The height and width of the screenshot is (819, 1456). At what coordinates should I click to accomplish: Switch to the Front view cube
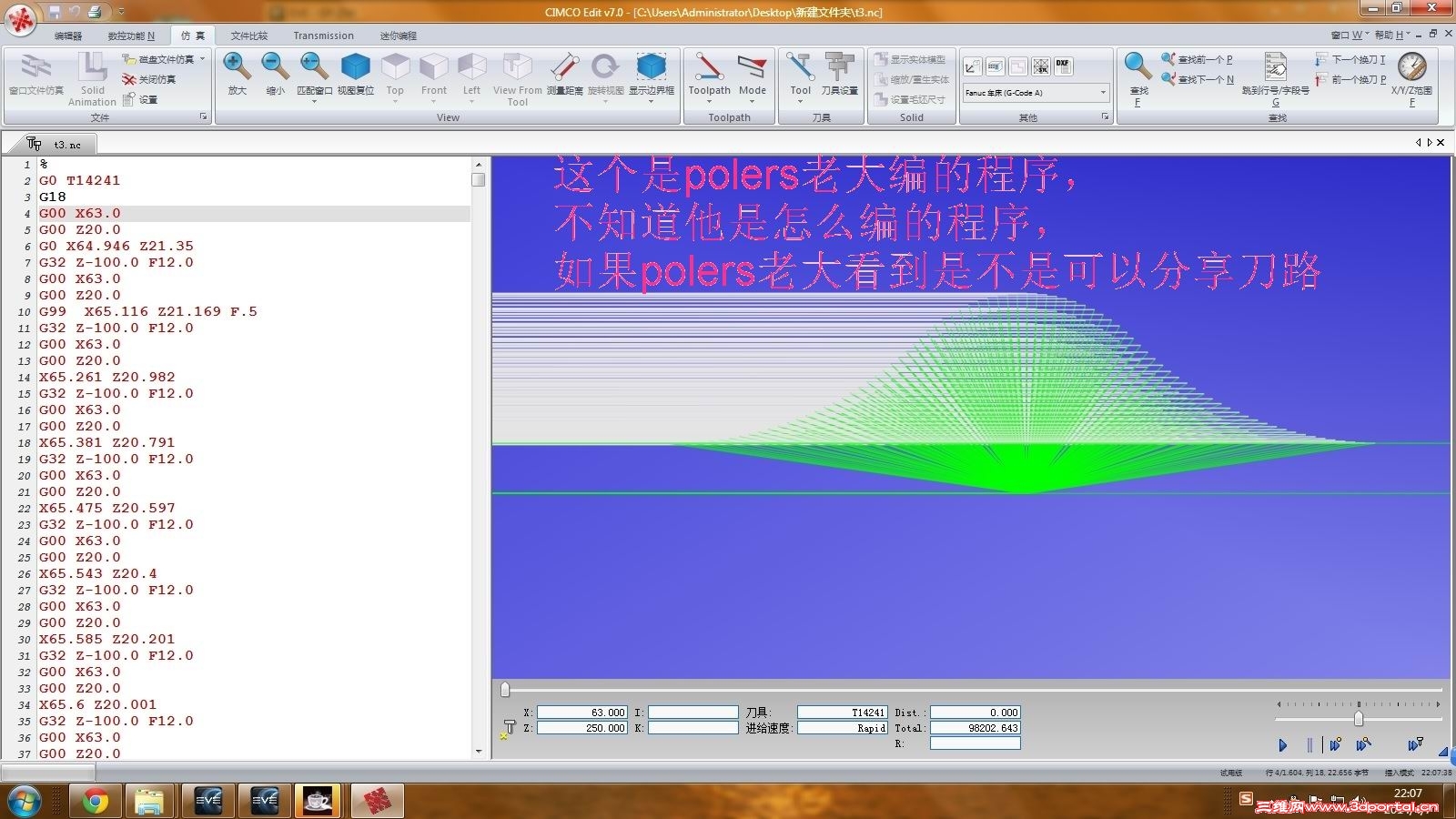[434, 67]
